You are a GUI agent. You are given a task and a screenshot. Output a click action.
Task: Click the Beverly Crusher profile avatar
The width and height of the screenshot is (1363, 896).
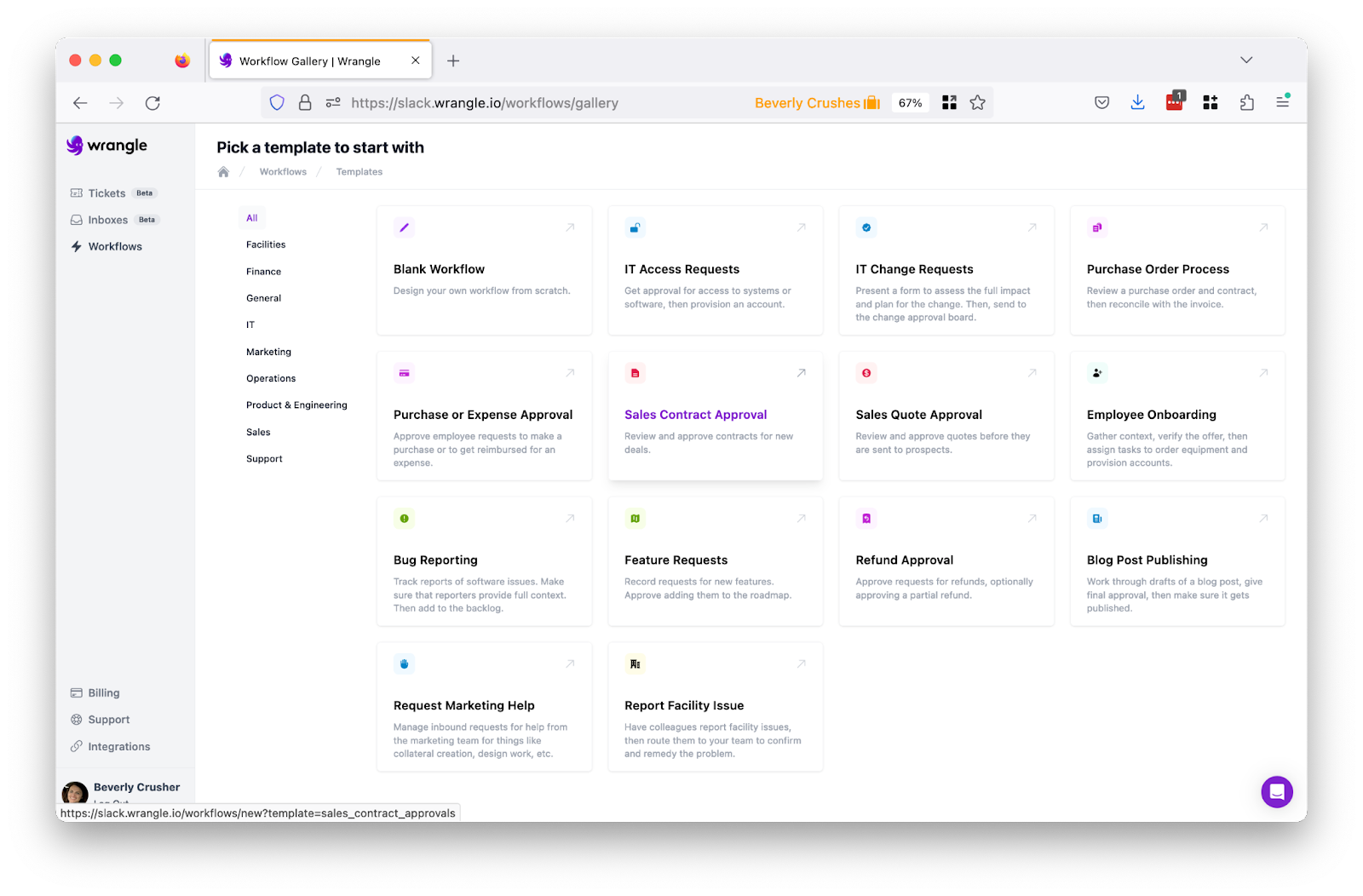pyautogui.click(x=76, y=793)
